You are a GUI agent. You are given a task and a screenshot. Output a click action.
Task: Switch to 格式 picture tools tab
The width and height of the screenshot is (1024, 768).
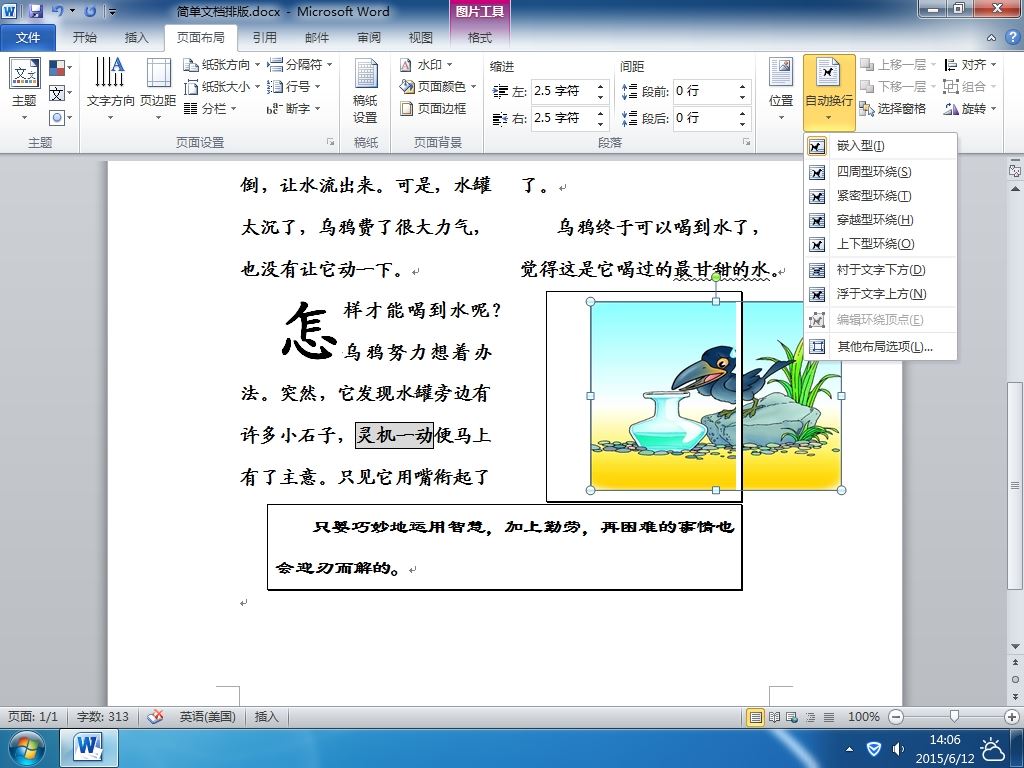pyautogui.click(x=480, y=37)
